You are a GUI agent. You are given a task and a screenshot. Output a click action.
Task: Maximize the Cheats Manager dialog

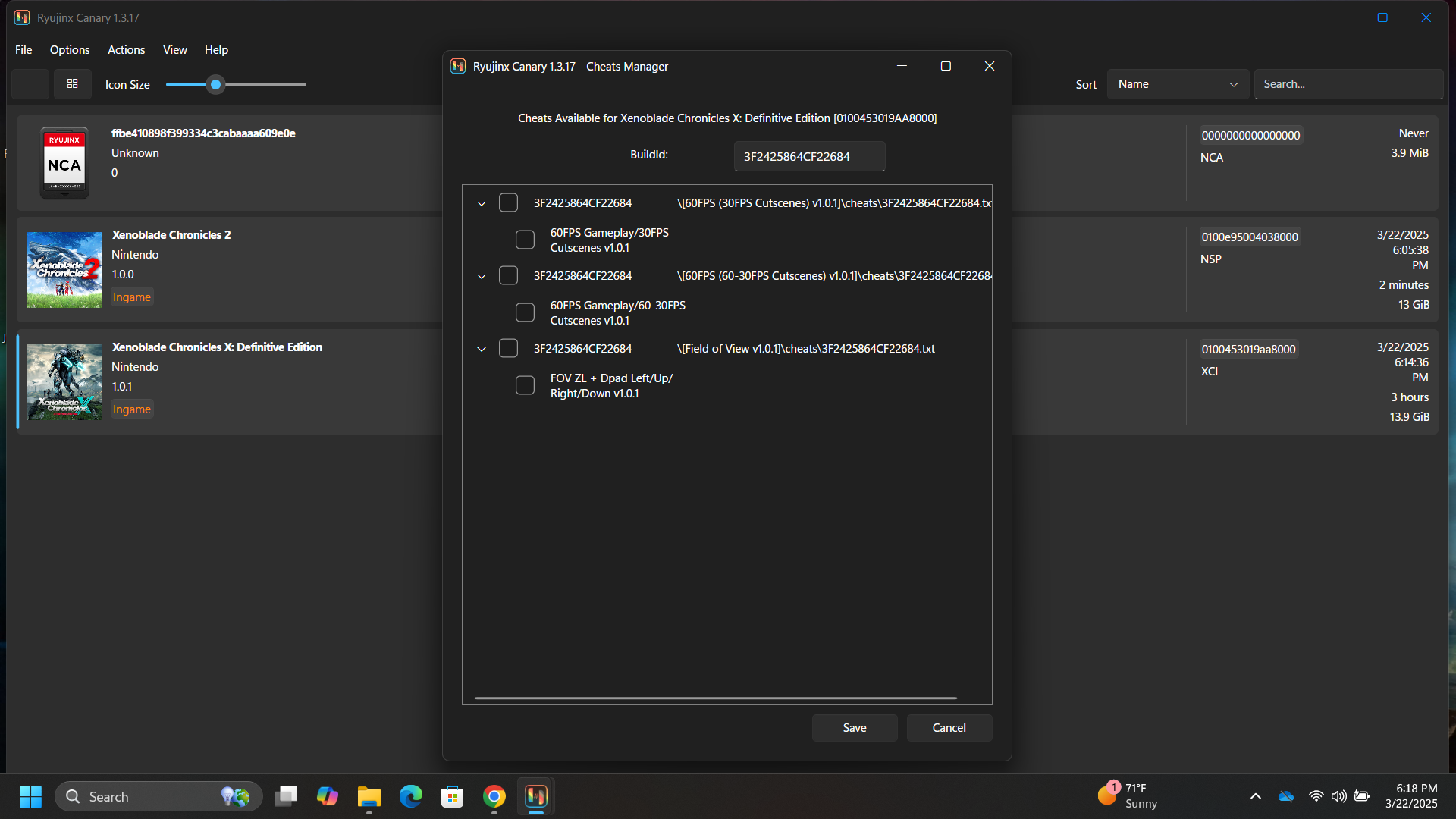pyautogui.click(x=946, y=67)
